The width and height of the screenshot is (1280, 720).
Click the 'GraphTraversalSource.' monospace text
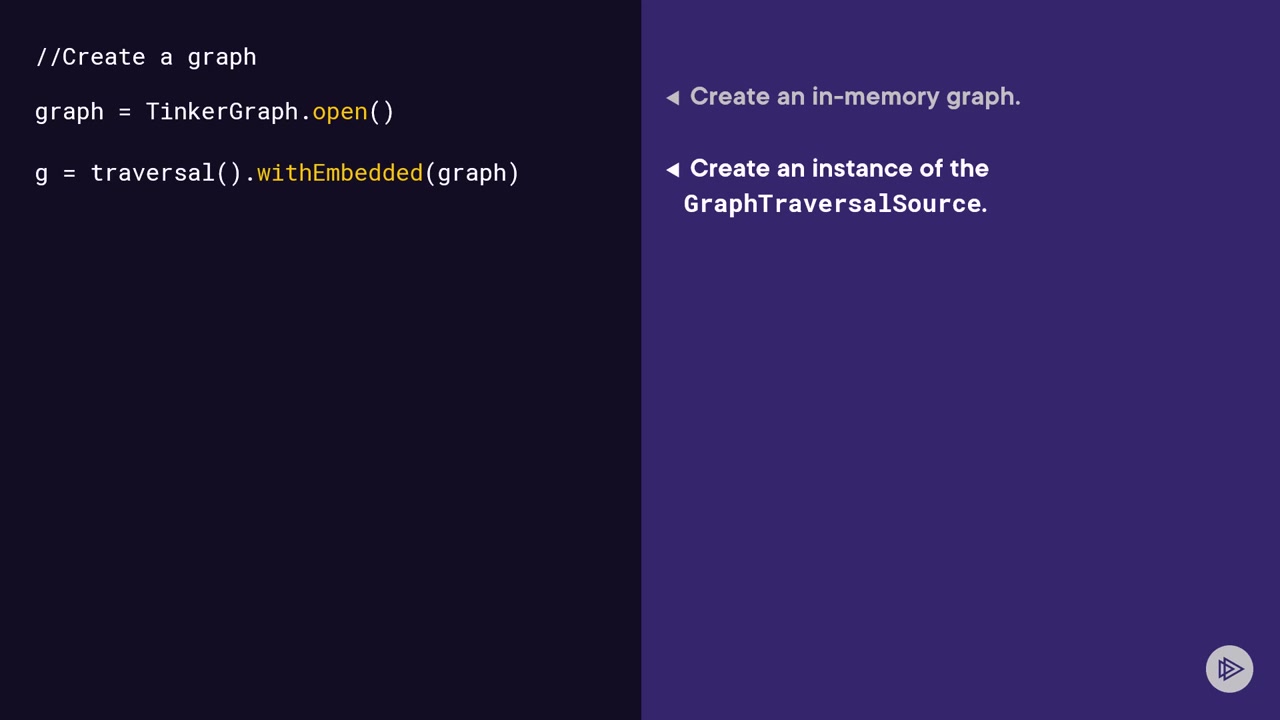(835, 204)
